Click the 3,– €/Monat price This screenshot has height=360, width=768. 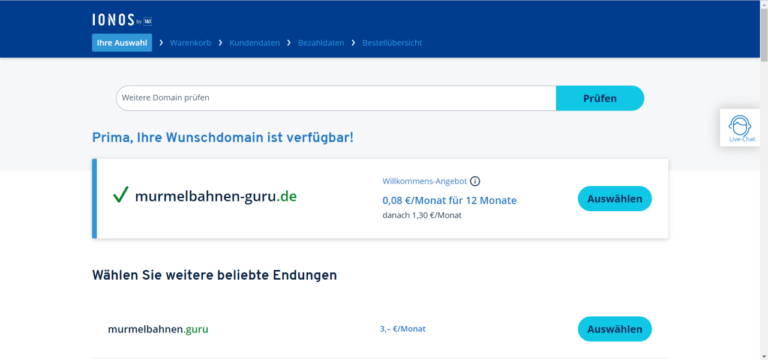(403, 329)
